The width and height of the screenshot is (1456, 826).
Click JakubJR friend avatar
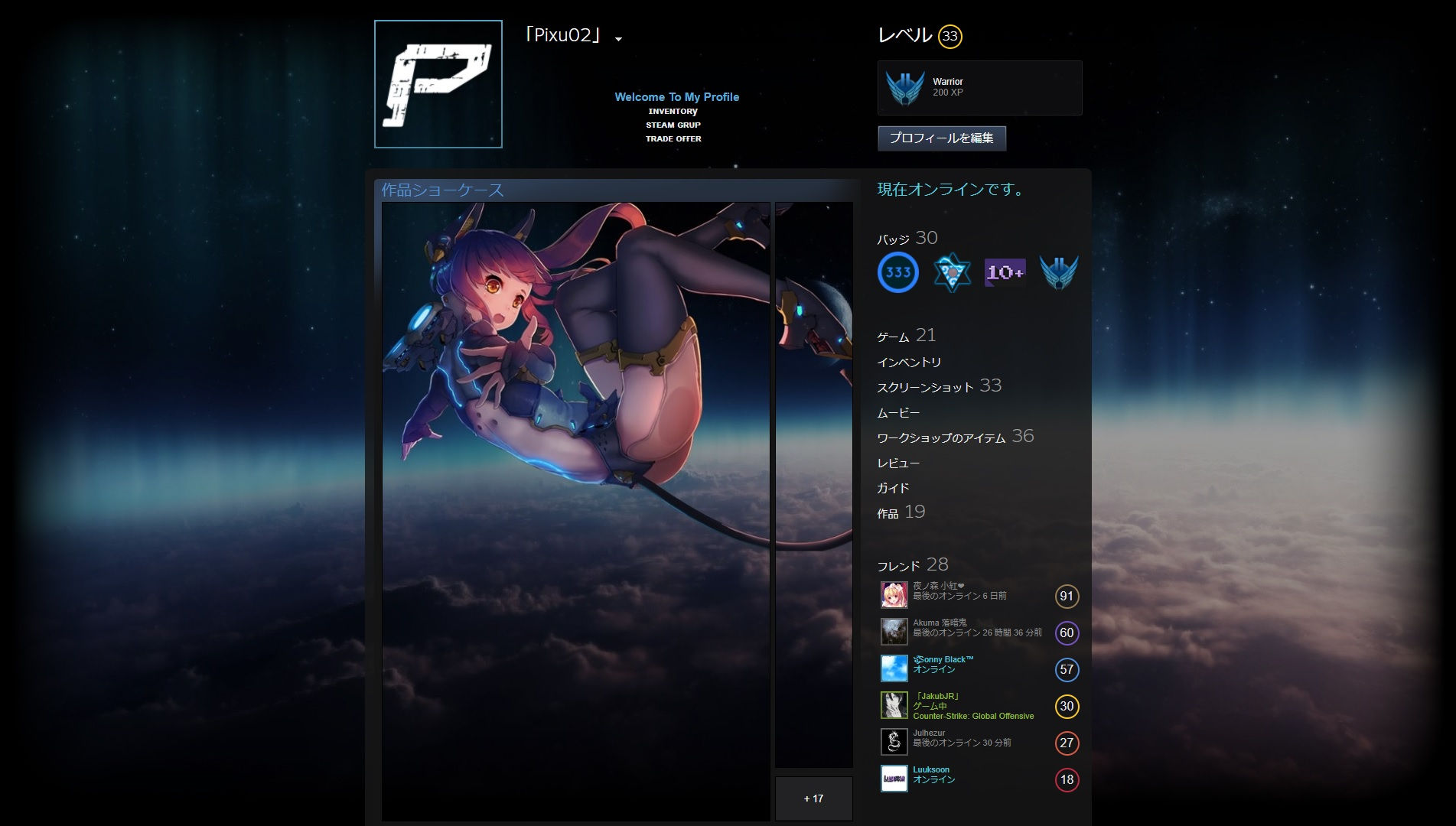894,705
